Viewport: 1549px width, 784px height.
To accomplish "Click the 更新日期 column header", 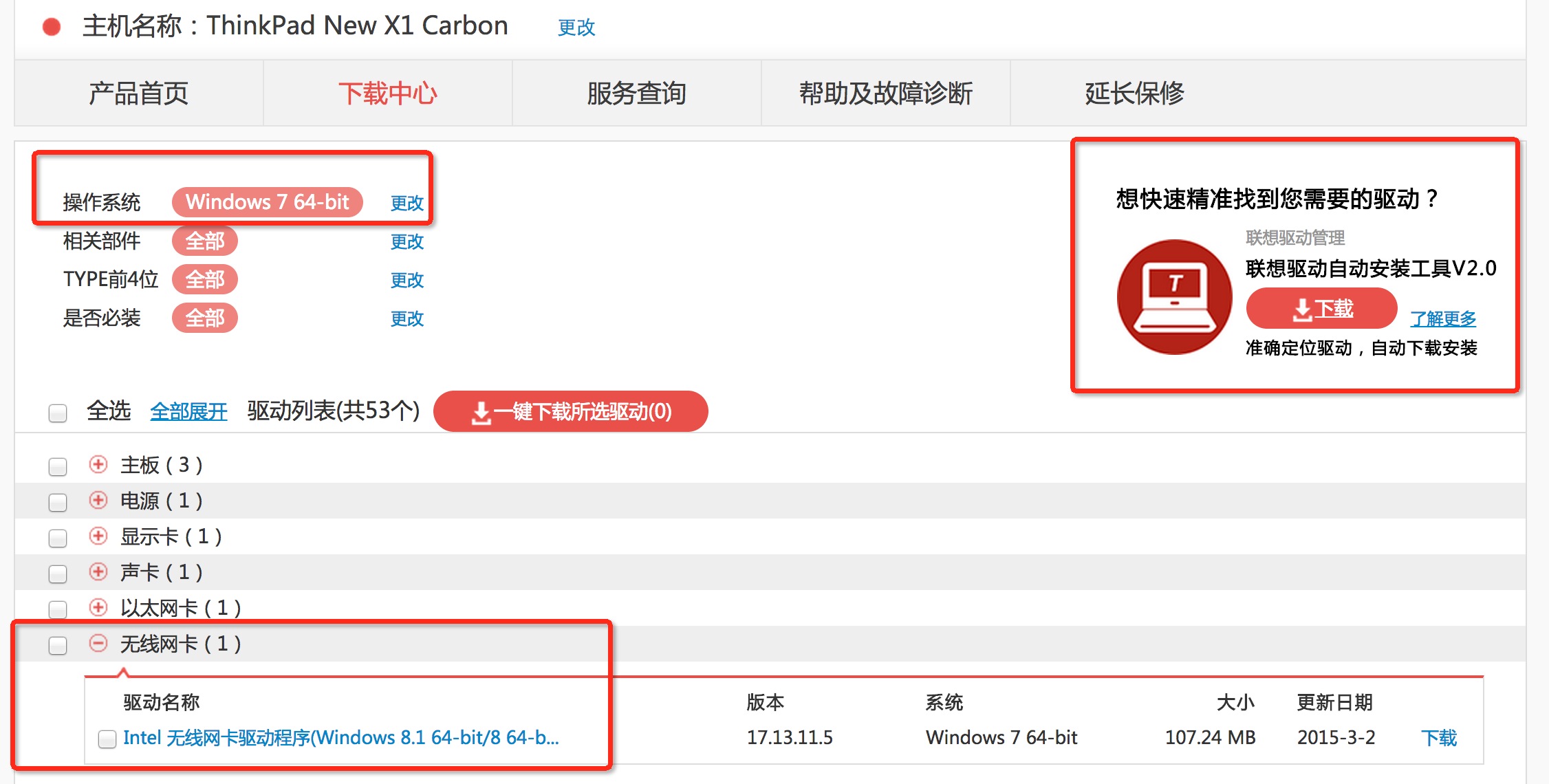I will 1335,702.
